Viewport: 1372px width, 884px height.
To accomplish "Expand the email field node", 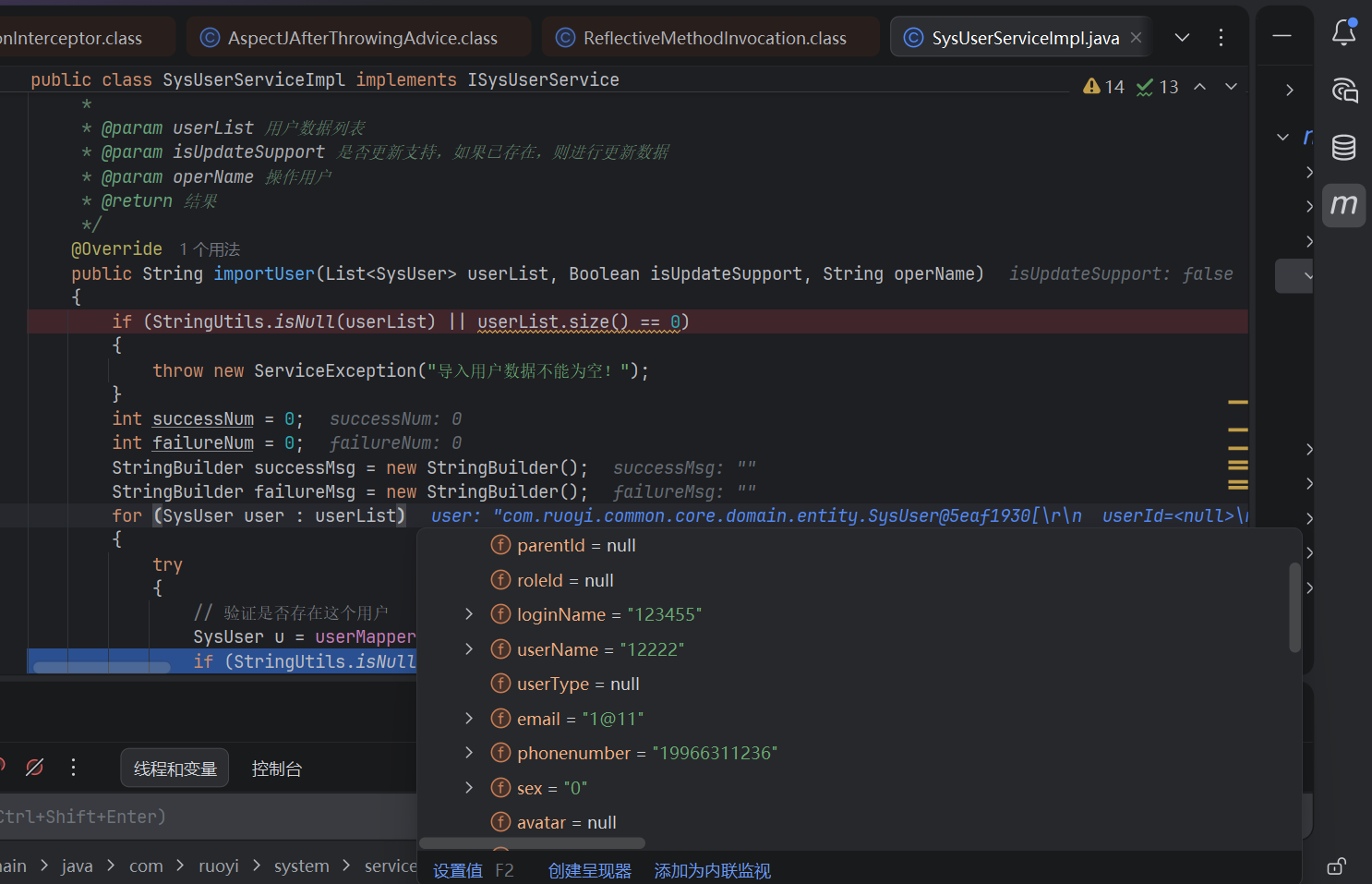I will (x=469, y=719).
